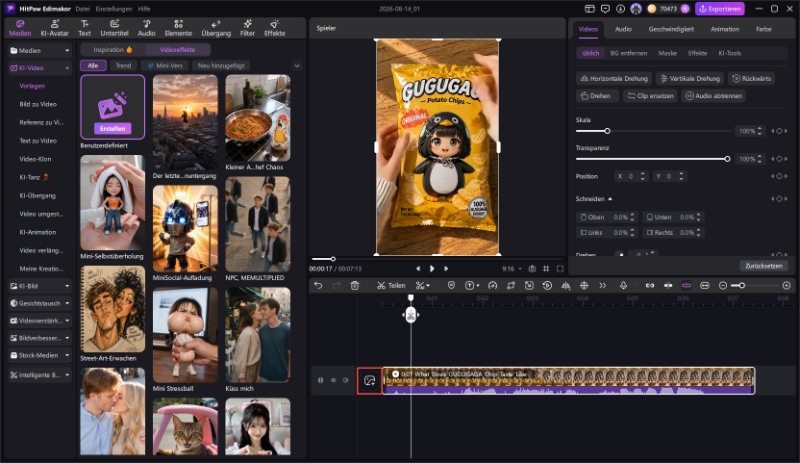Open the layout switcher icon in title bar

click(x=590, y=9)
